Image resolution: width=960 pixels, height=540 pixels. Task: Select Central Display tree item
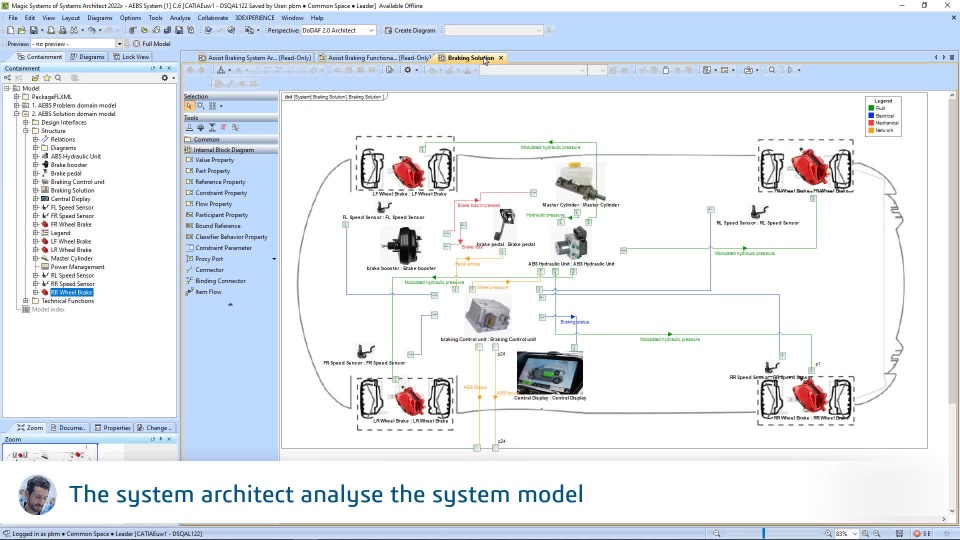[70, 199]
